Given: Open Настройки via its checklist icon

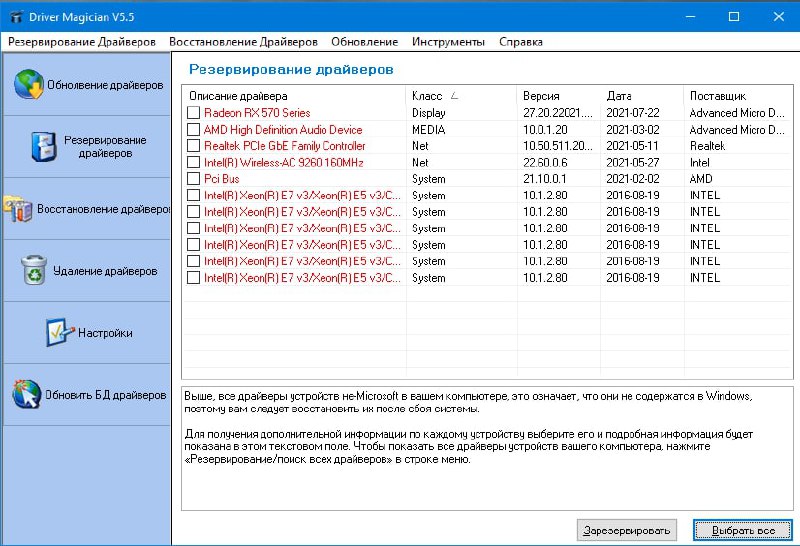Looking at the screenshot, I should (60, 332).
